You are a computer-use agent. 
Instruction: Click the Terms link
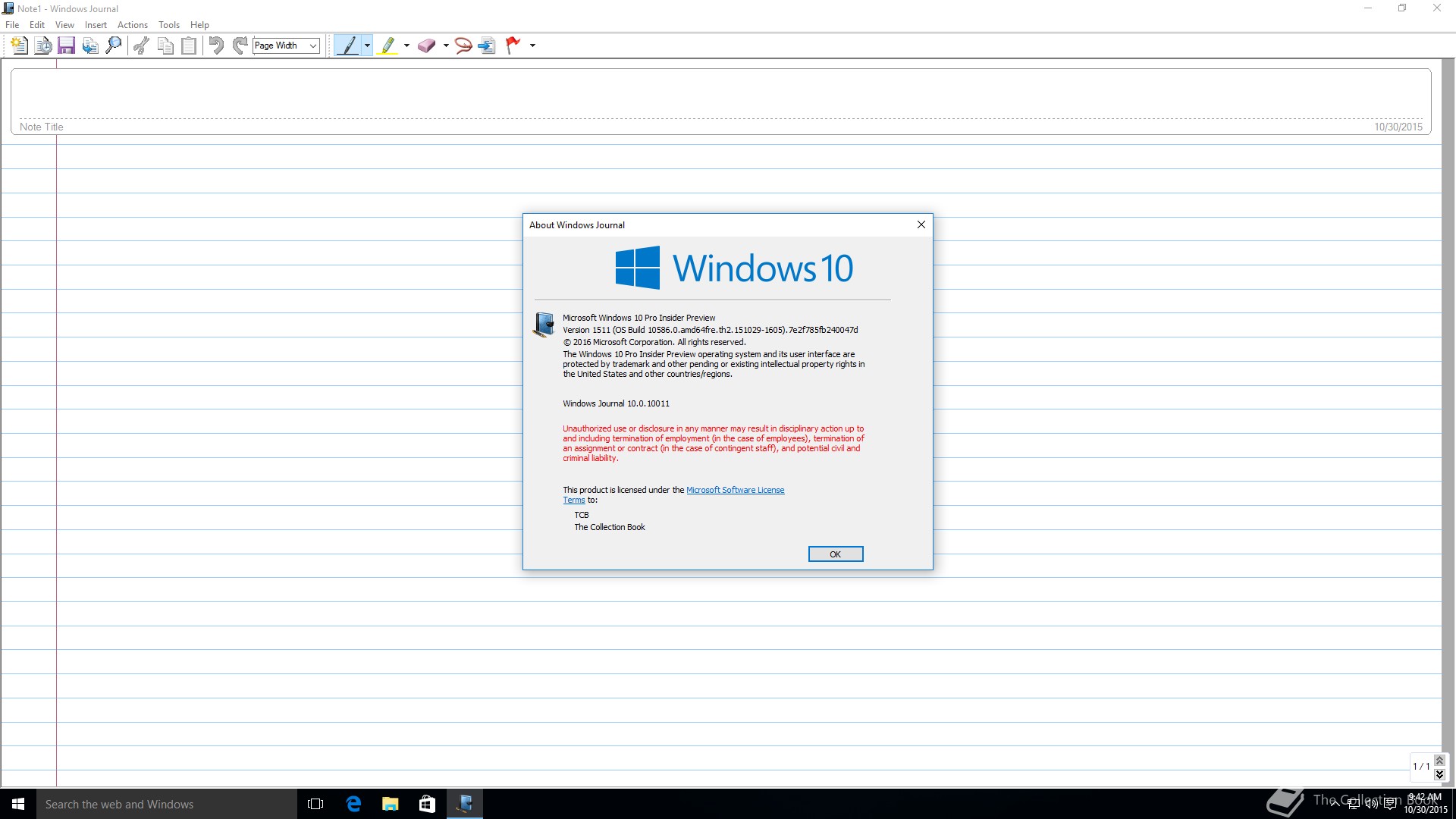point(573,500)
